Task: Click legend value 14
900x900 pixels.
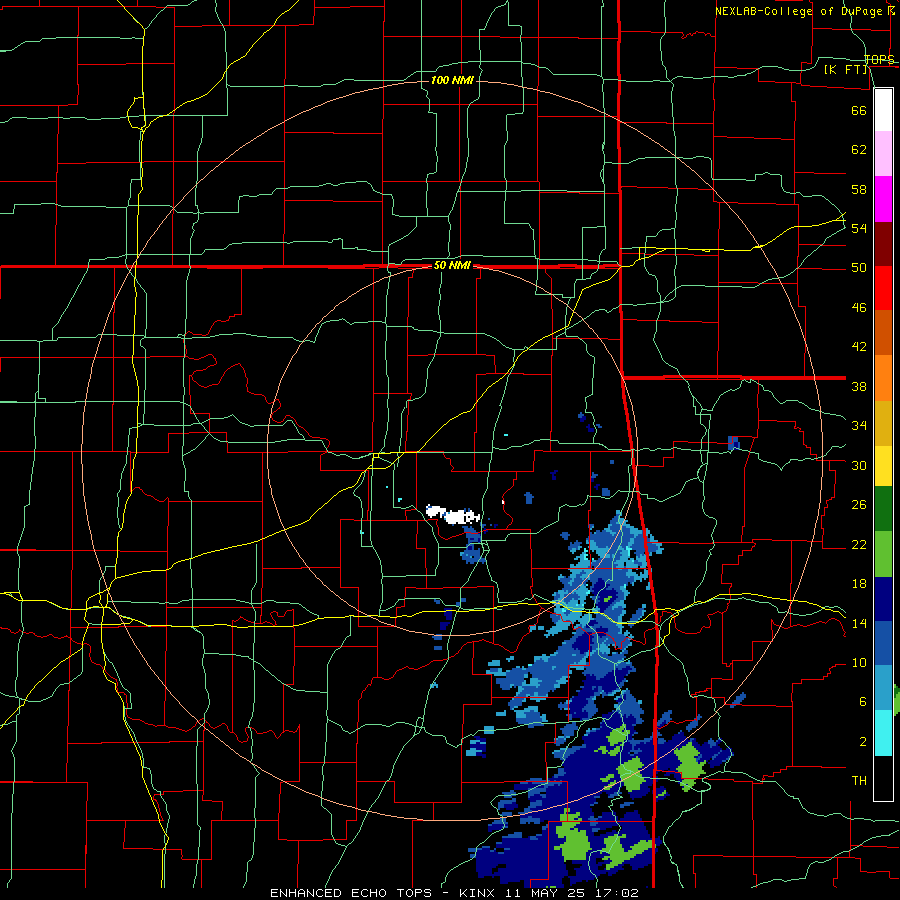Action: point(859,623)
